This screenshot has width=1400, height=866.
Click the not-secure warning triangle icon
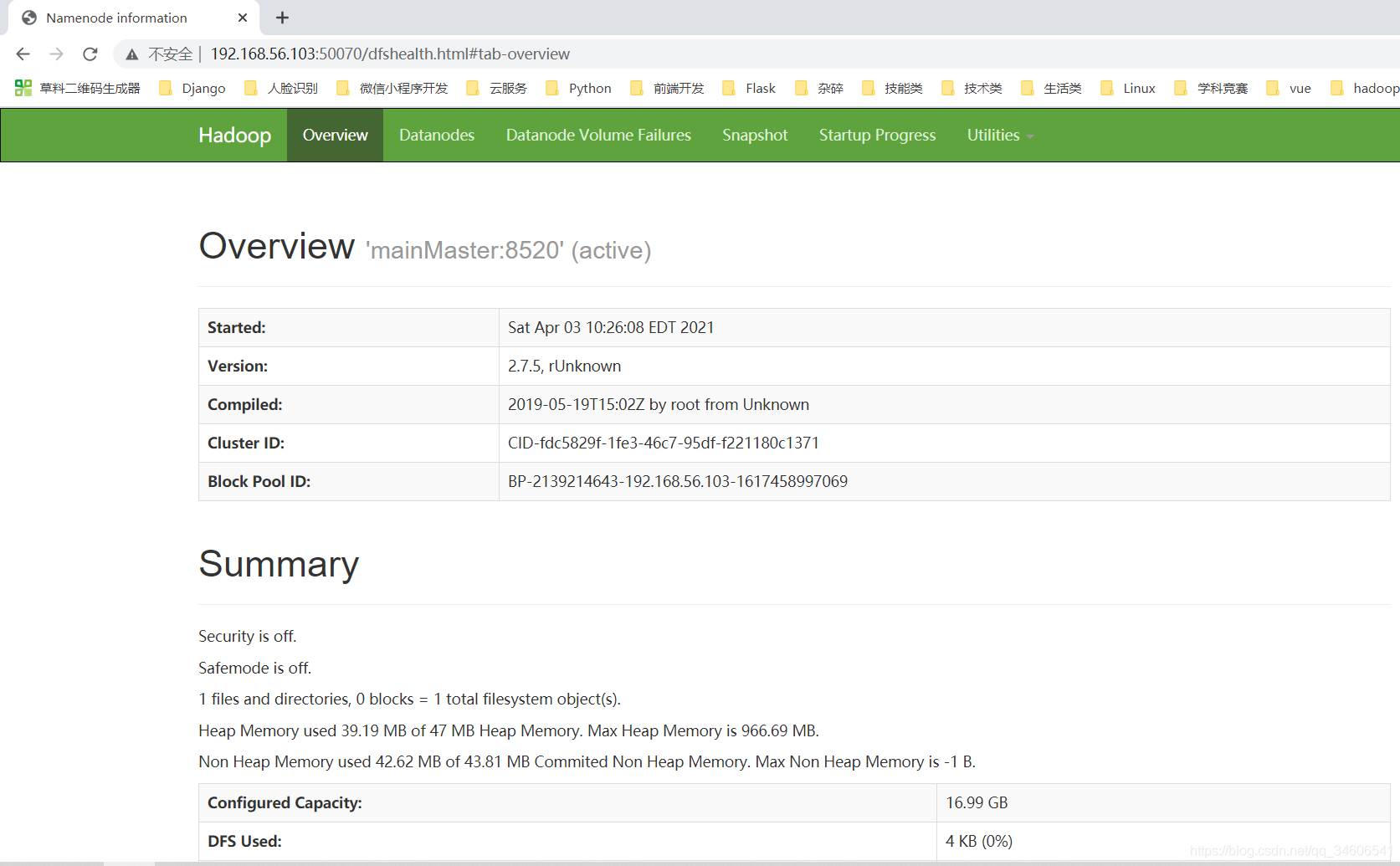(x=132, y=54)
